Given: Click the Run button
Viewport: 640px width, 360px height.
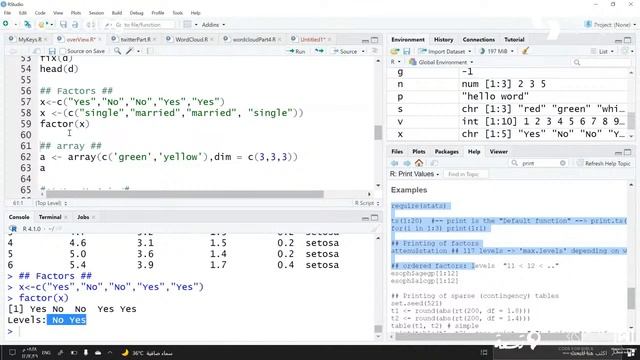Looking at the screenshot, I should tap(297, 51).
